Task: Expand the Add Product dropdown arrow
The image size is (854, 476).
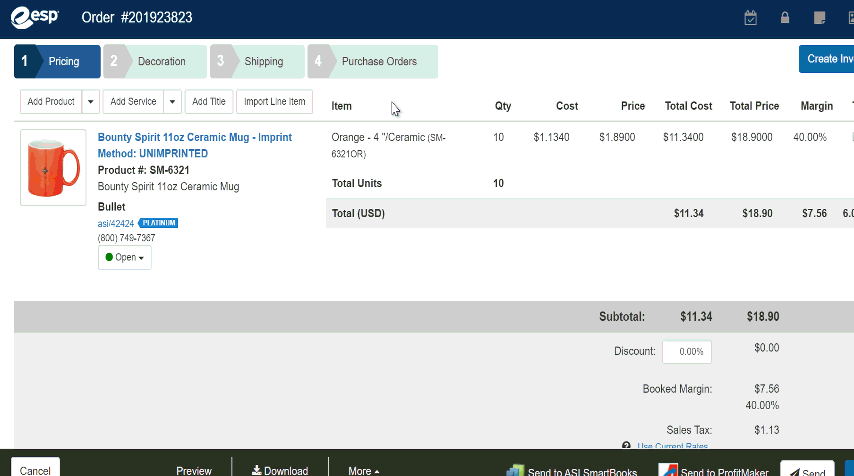Action: (x=90, y=101)
